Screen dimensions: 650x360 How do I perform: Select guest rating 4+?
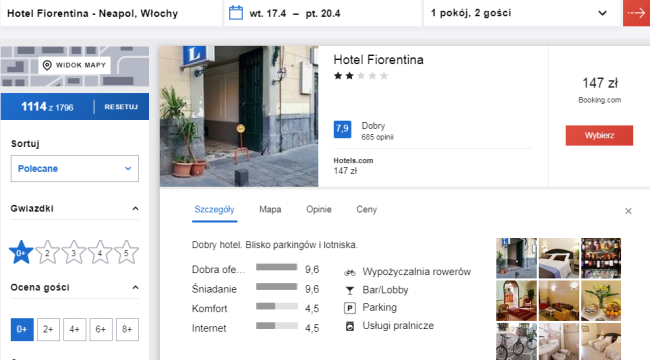(x=75, y=329)
